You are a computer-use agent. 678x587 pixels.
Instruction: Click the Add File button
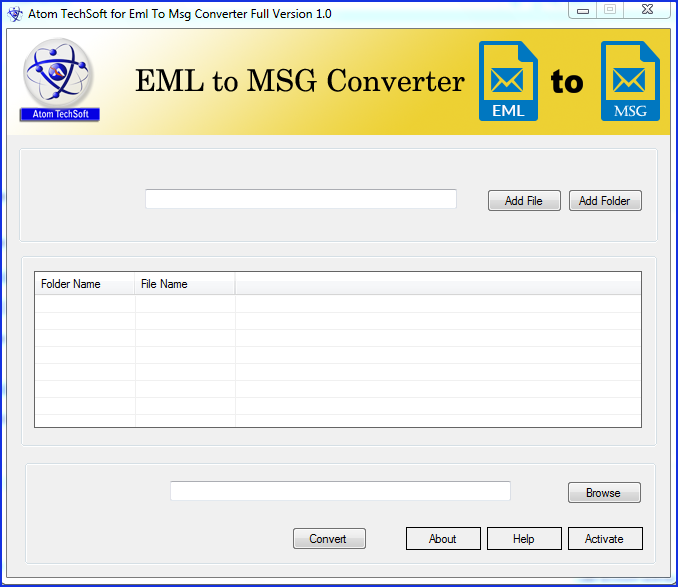coord(524,201)
